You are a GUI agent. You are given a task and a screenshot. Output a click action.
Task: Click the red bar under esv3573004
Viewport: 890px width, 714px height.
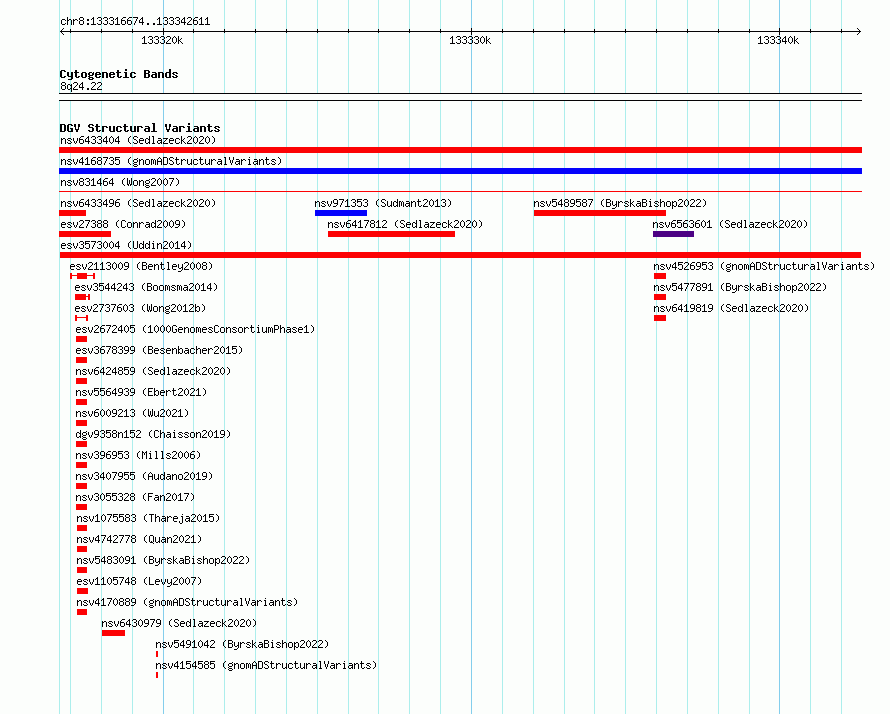460,255
